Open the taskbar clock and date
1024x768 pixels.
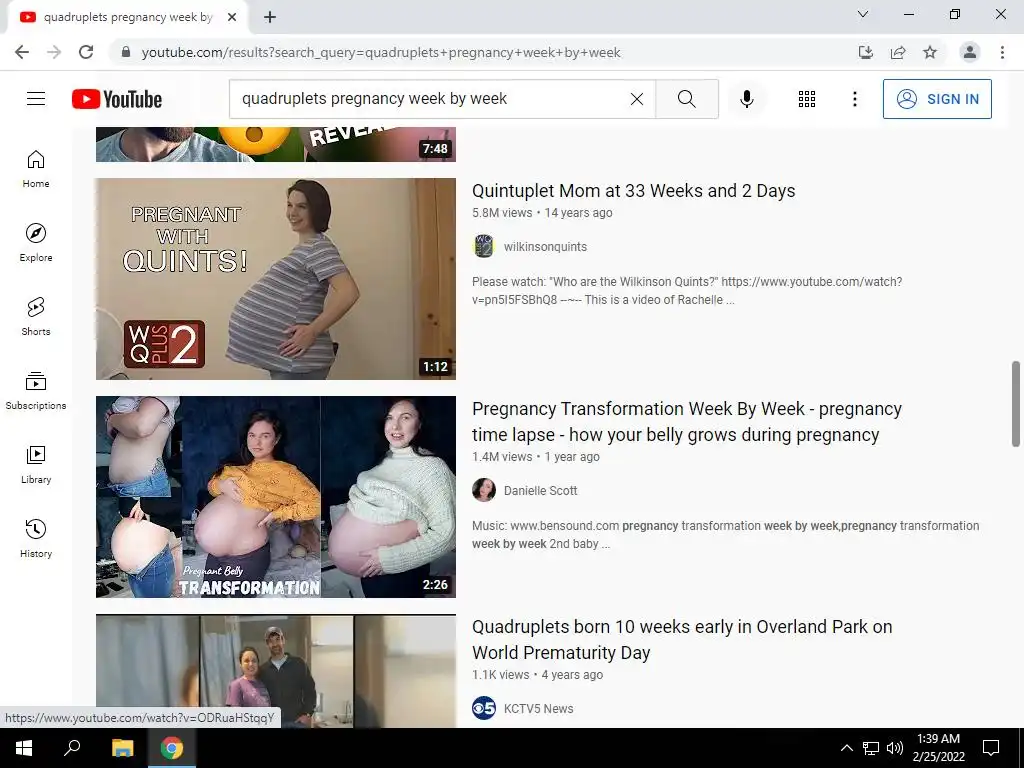click(938, 748)
